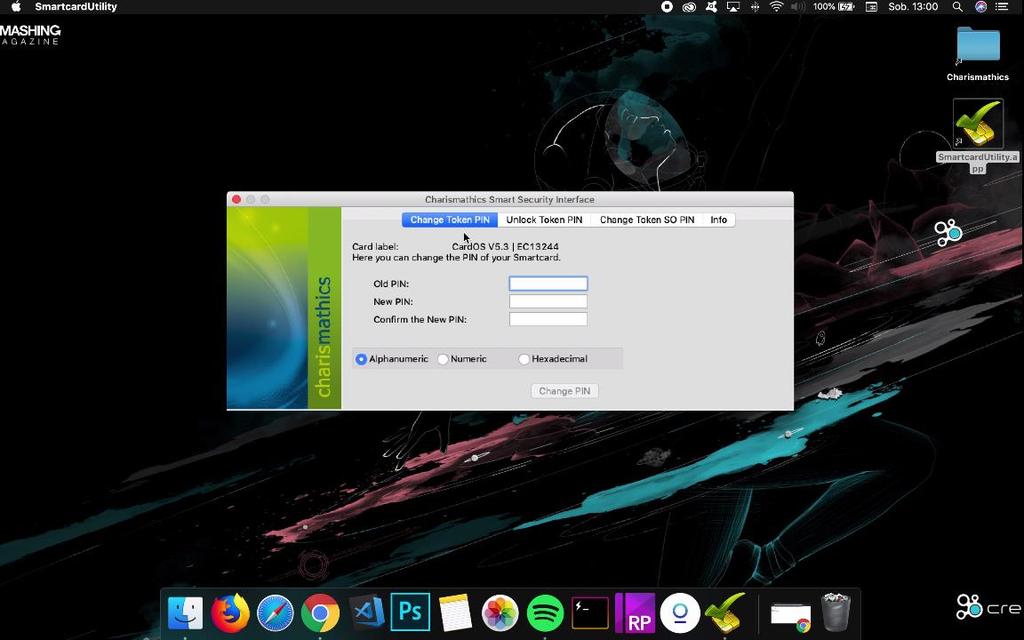Open Visual Studio Code from the Dock

coord(366,613)
